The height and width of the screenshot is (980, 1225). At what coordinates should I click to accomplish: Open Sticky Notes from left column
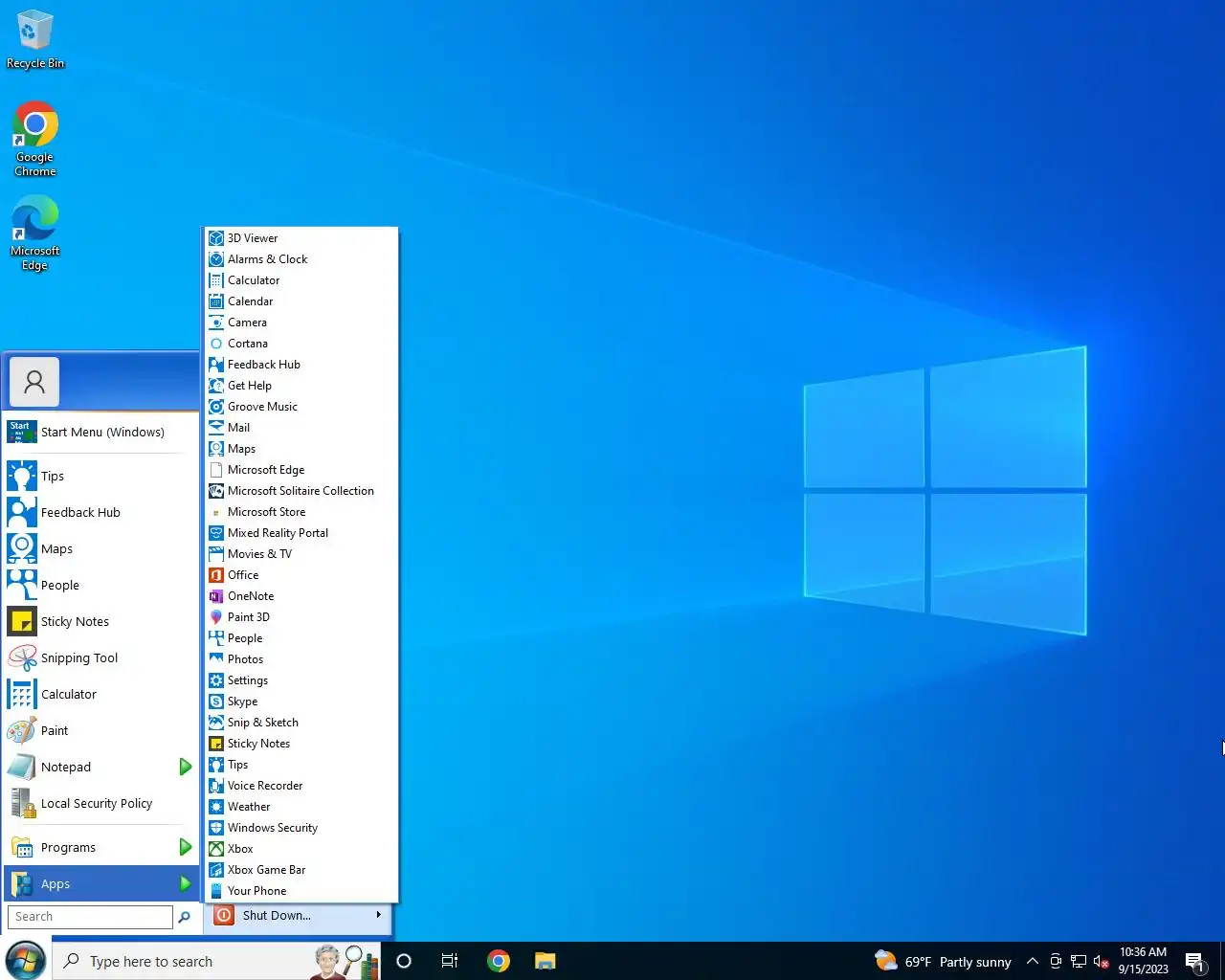(x=101, y=621)
